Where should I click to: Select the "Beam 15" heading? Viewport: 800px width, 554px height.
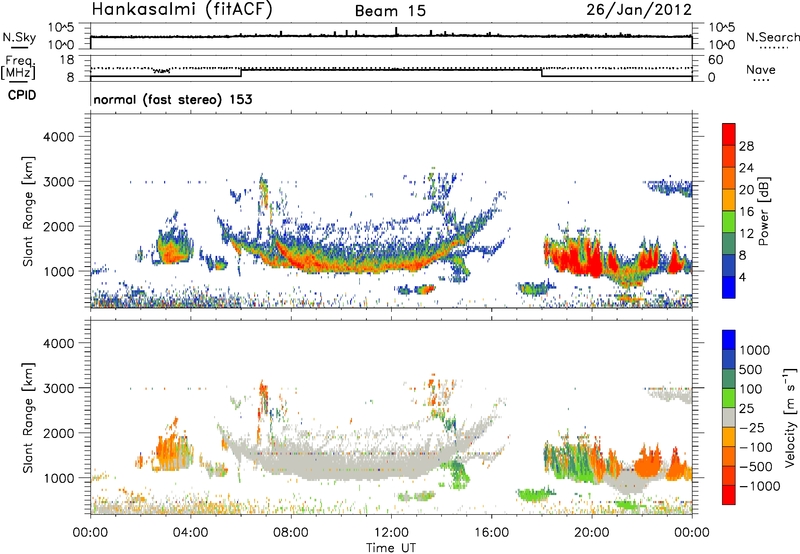point(390,11)
